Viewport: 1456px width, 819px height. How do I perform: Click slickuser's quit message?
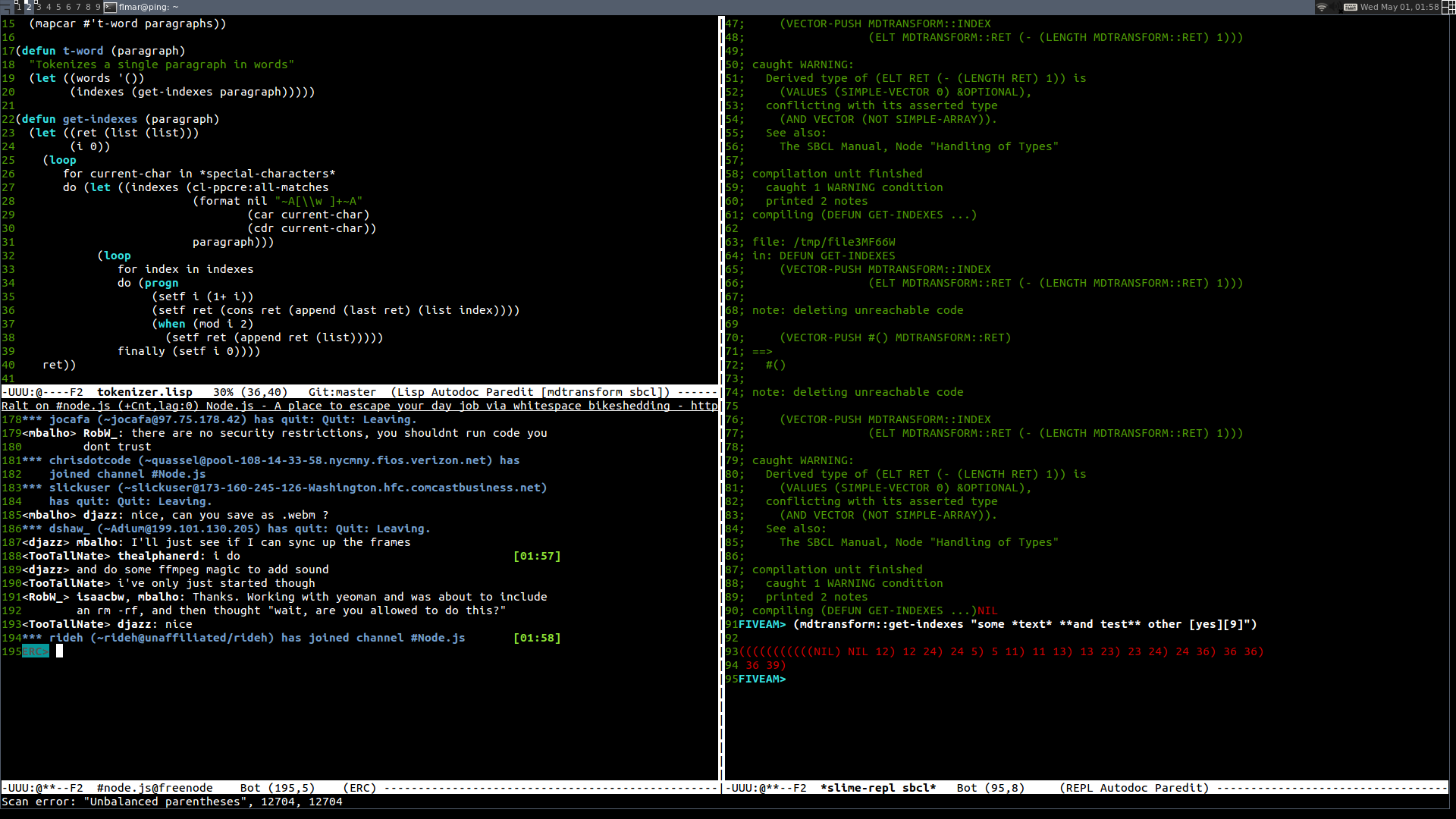(x=284, y=494)
